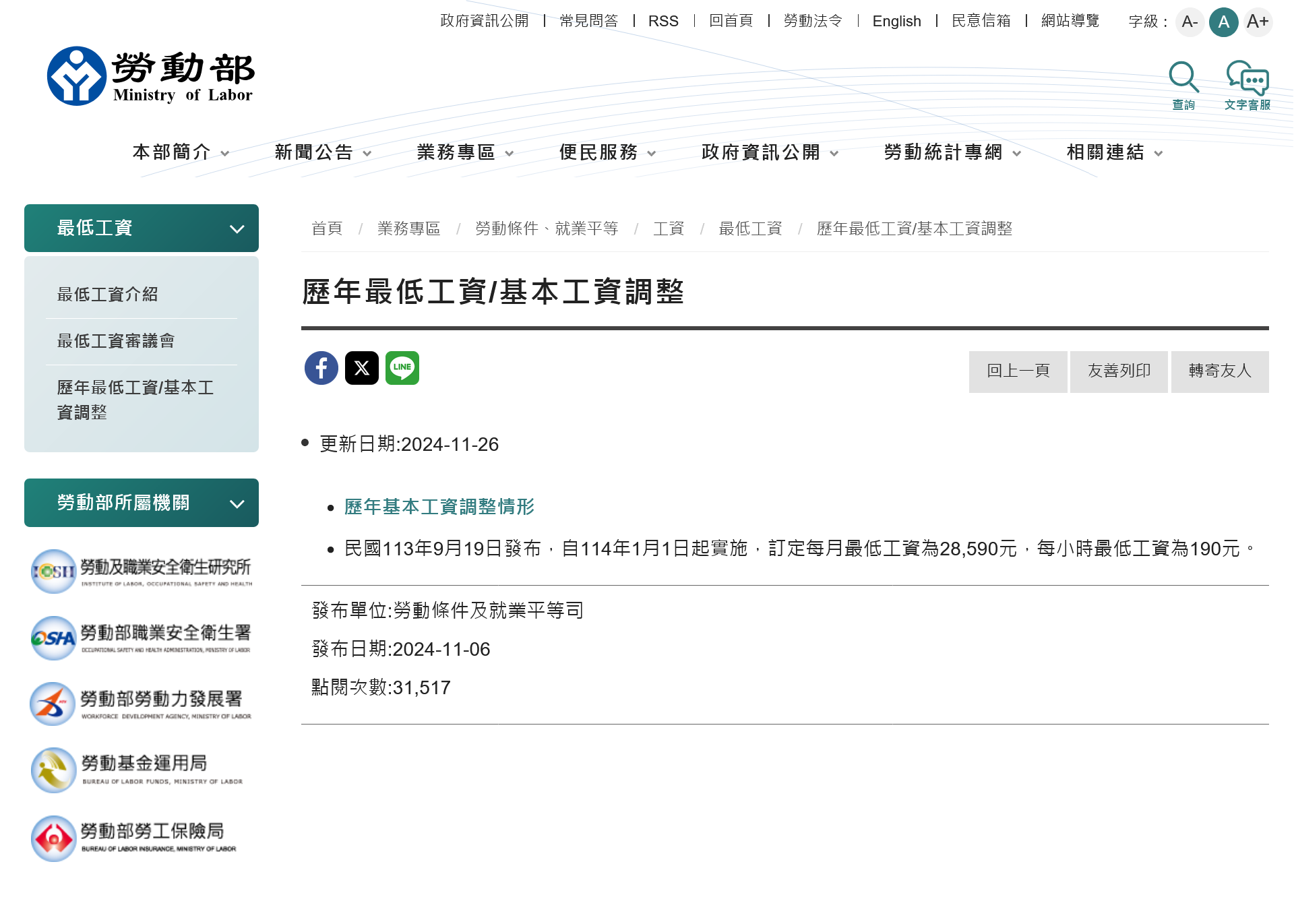The image size is (1294, 924).
Task: Switch to English site version
Action: [x=896, y=22]
